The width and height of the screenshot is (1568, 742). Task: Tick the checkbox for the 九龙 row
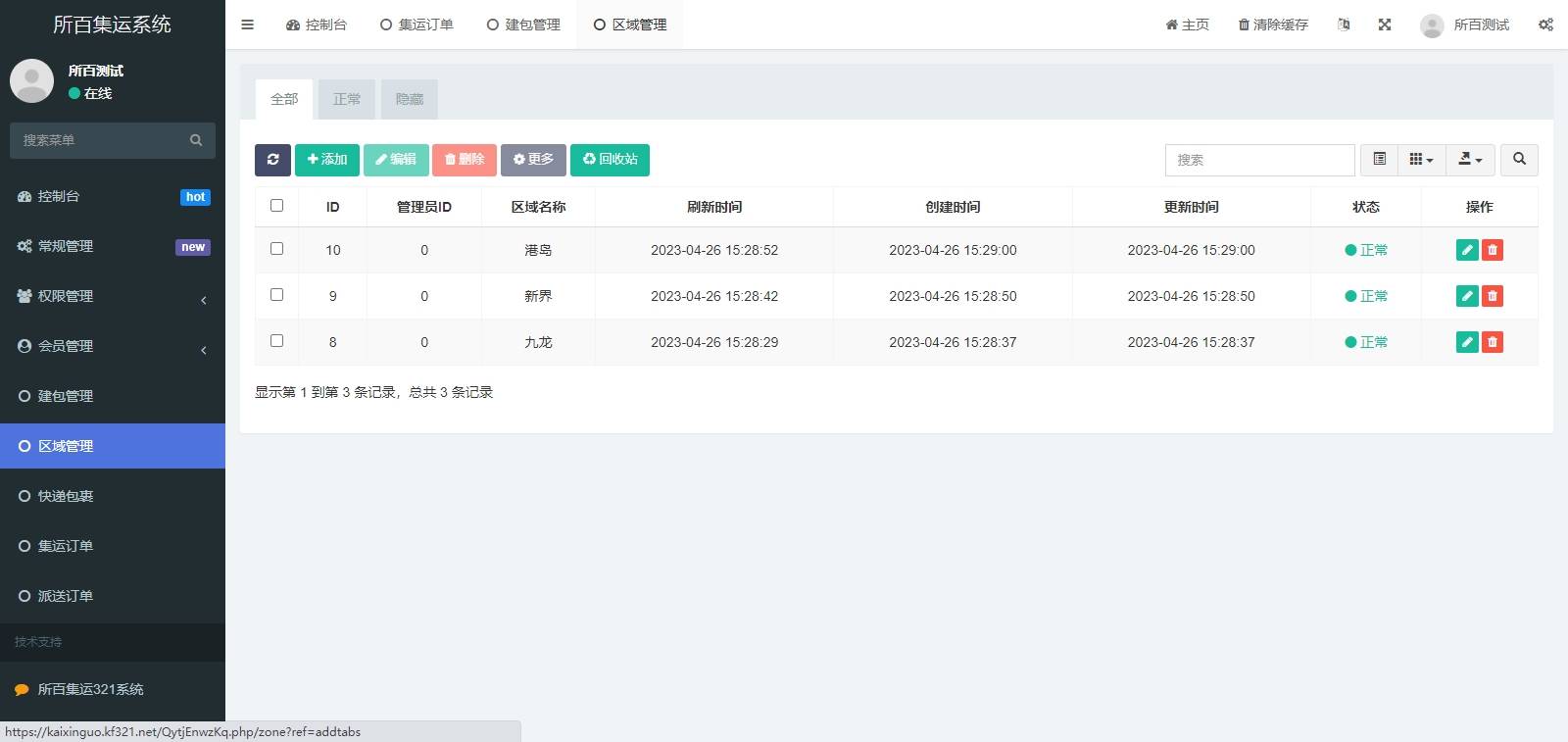(x=276, y=341)
